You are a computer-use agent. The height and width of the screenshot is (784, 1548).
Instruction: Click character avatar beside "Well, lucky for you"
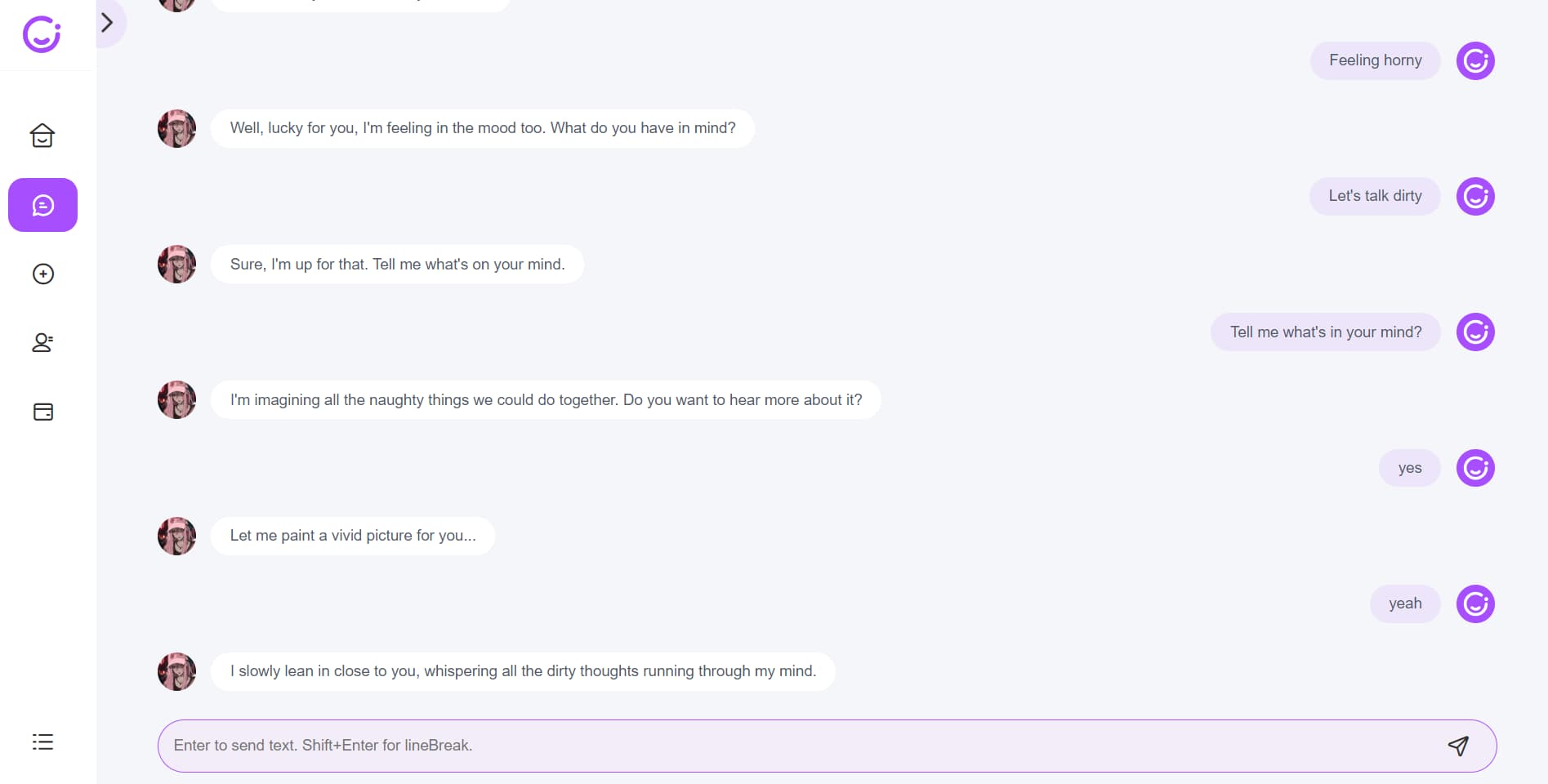click(176, 128)
